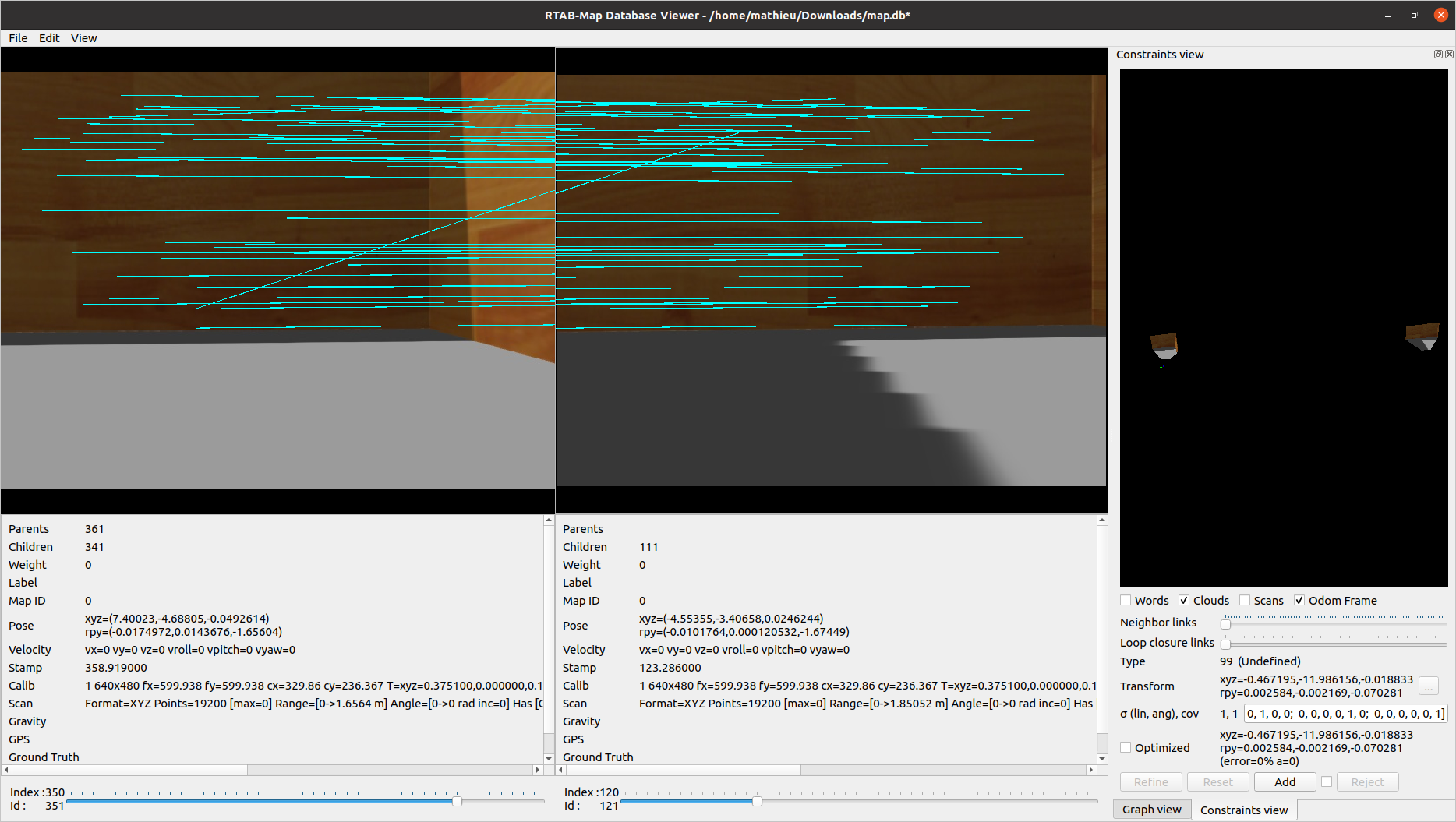The width and height of the screenshot is (1456, 822).
Task: Minimize the RTAB-Map Database Viewer window
Action: point(1388,16)
